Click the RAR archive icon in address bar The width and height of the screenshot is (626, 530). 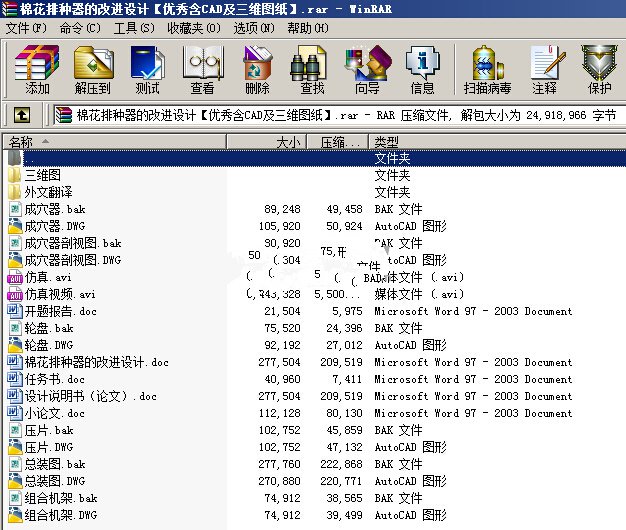click(63, 115)
